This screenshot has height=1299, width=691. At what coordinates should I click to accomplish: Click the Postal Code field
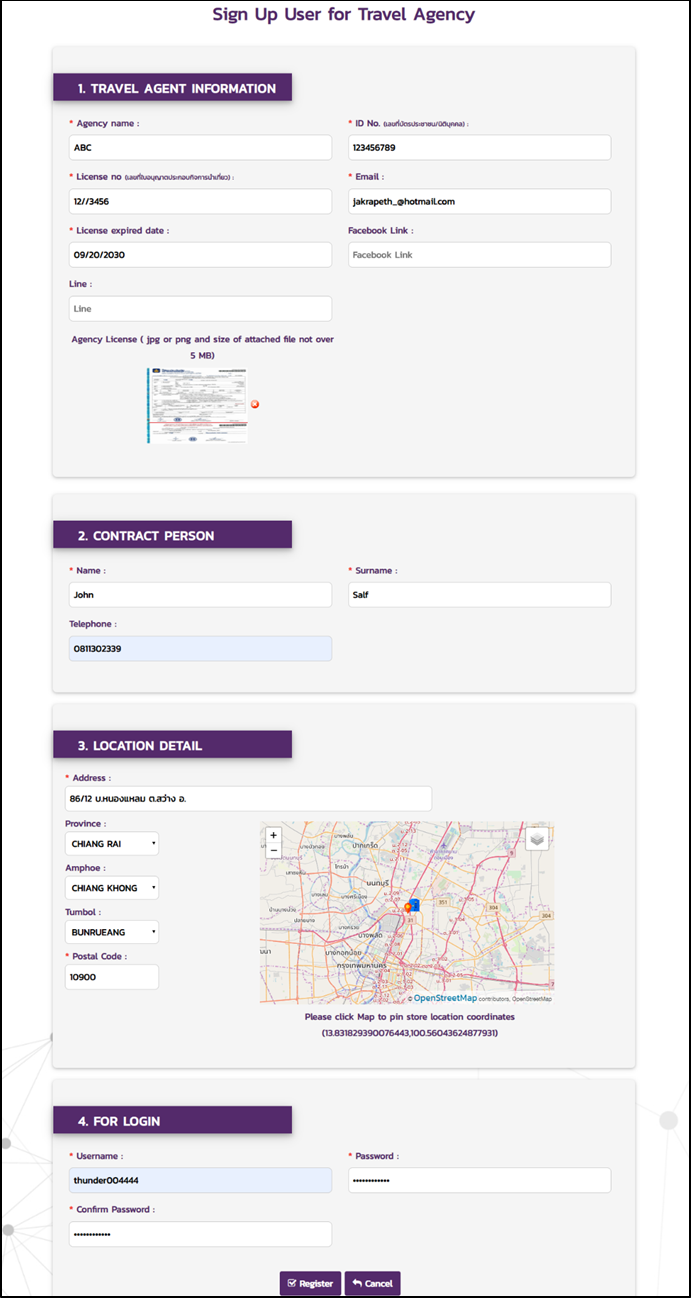[112, 977]
